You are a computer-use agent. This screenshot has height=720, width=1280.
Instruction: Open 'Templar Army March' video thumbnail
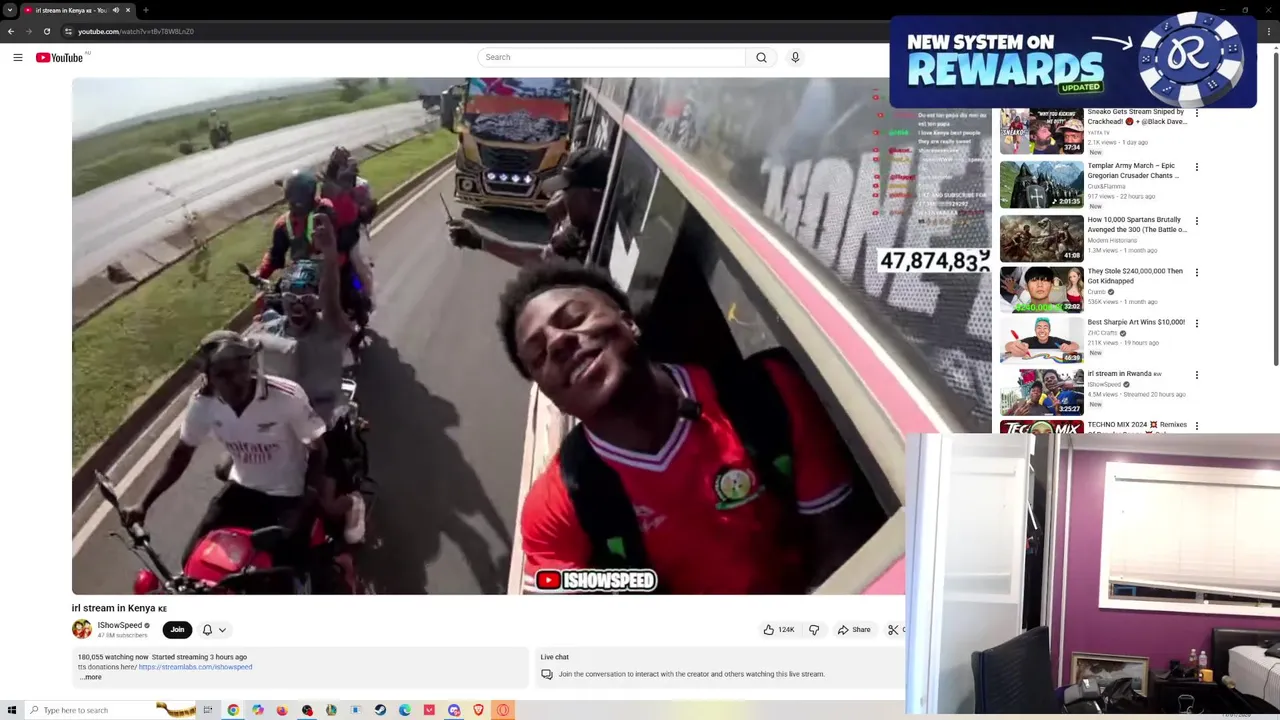coord(1041,184)
